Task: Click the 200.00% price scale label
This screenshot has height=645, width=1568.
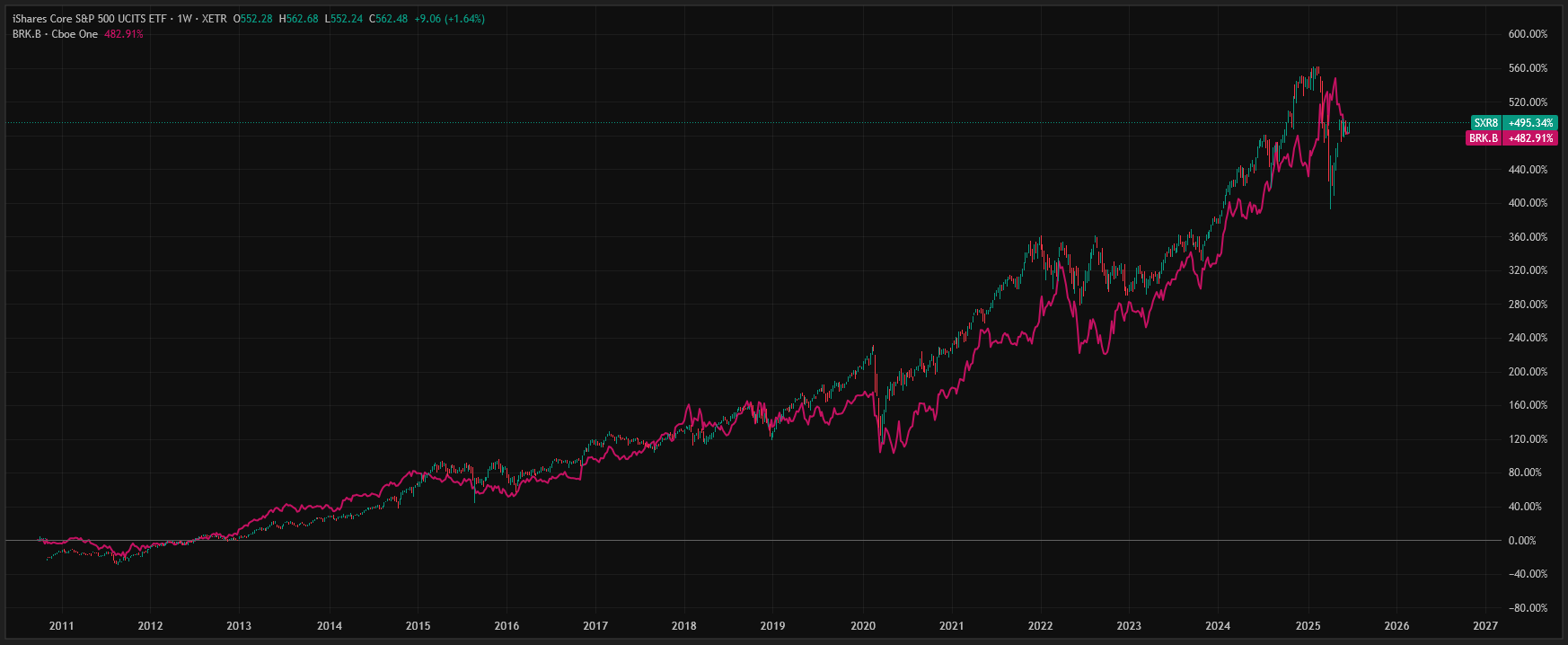Action: coord(1528,372)
